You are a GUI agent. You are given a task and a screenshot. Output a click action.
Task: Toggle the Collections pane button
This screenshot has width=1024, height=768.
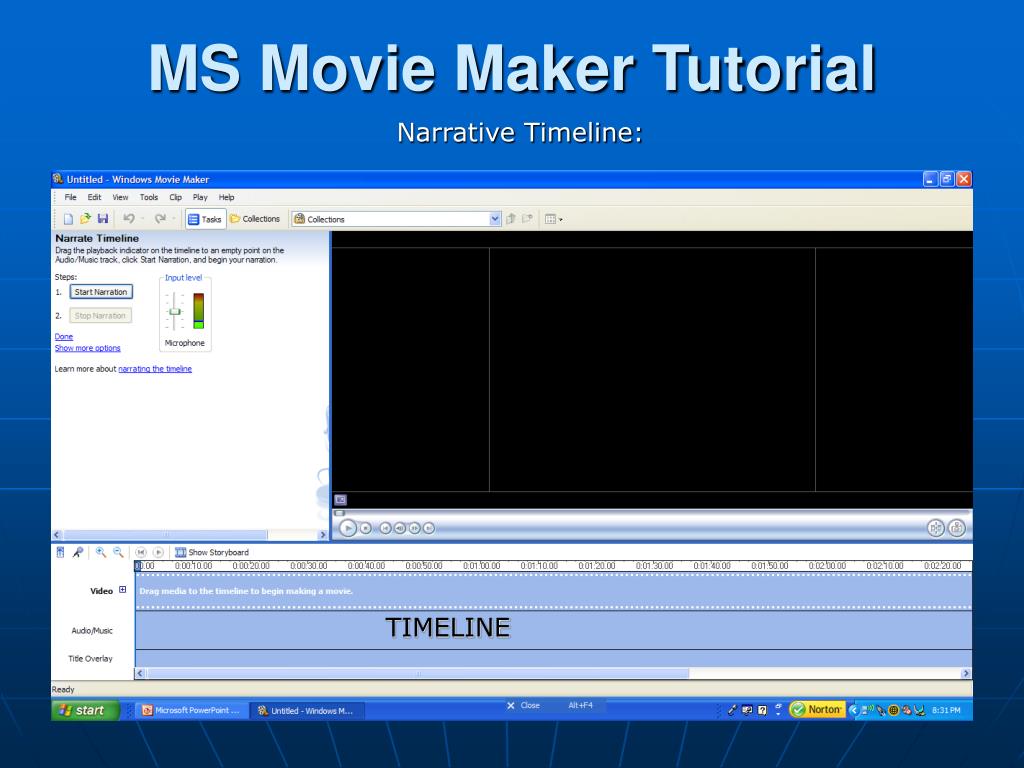pyautogui.click(x=255, y=219)
